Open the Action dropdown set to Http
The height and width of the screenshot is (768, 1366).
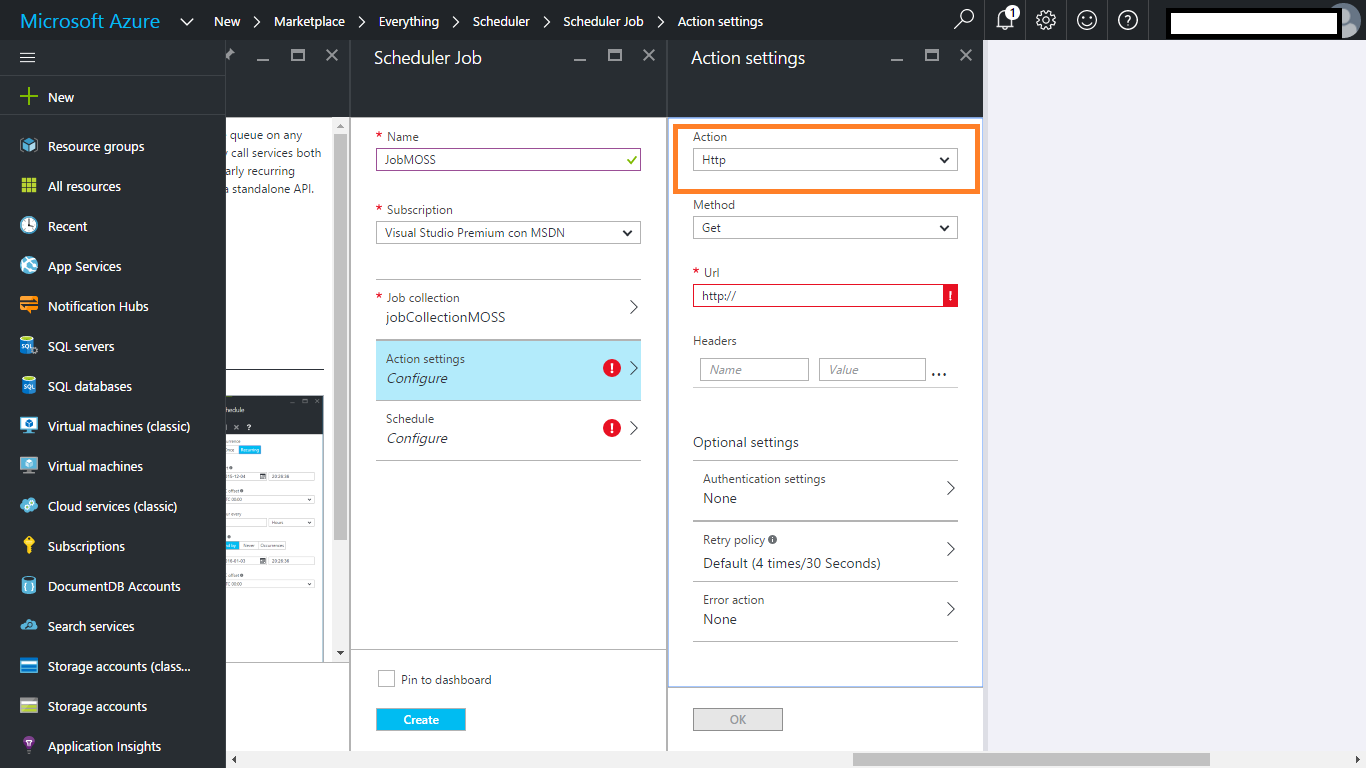click(x=824, y=160)
